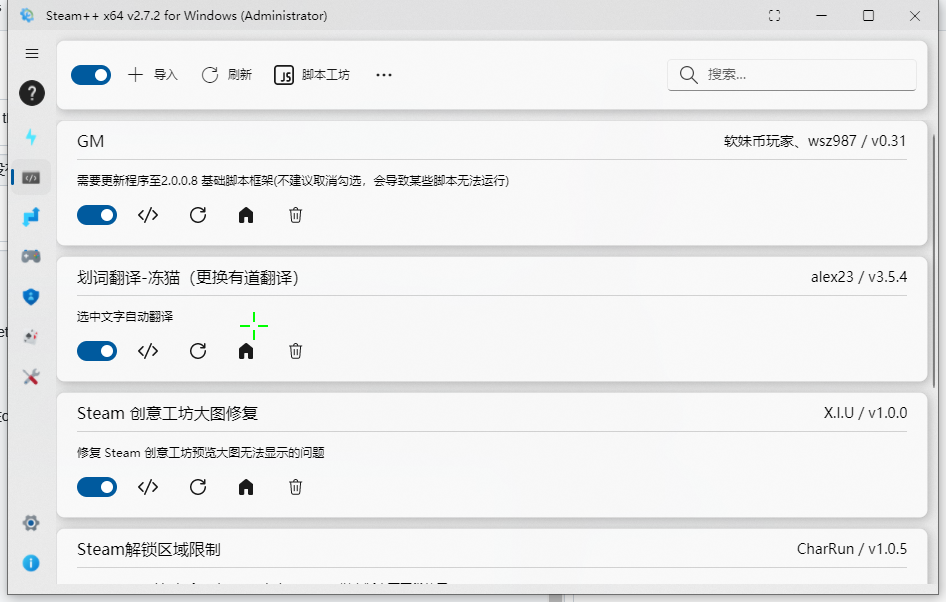Edit the GM script source code
The image size is (946, 602).
tap(147, 215)
